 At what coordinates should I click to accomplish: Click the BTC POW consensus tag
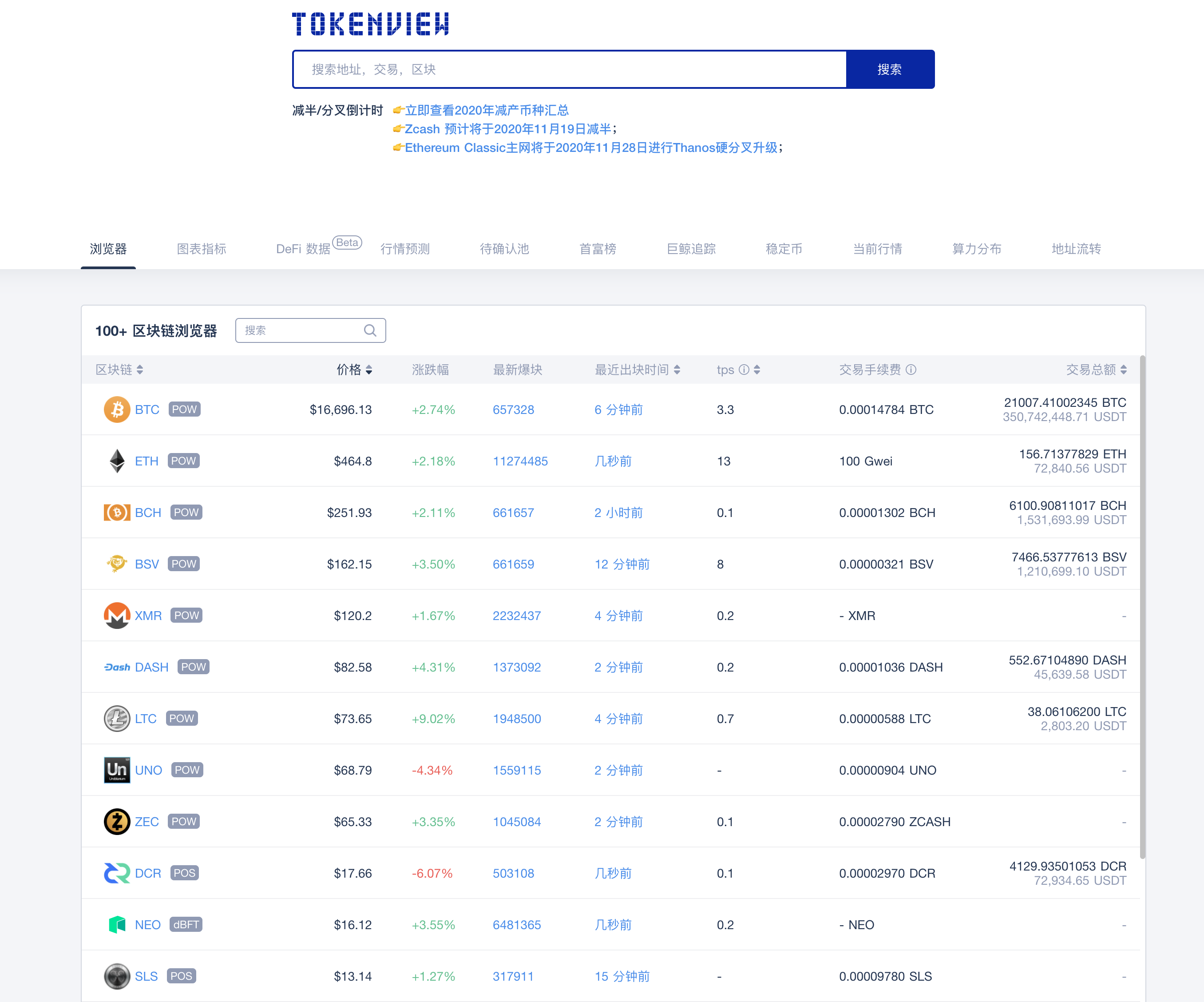click(x=185, y=410)
